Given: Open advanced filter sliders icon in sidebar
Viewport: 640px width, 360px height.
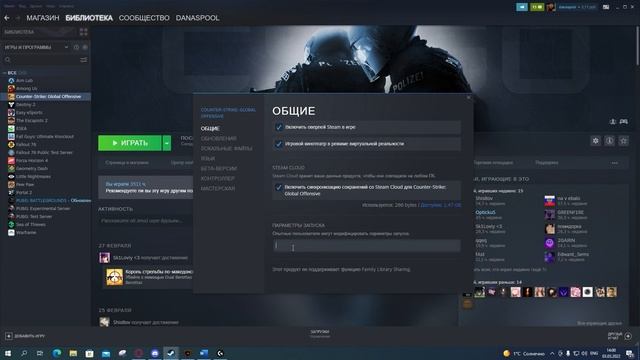Looking at the screenshot, I should pos(84,60).
